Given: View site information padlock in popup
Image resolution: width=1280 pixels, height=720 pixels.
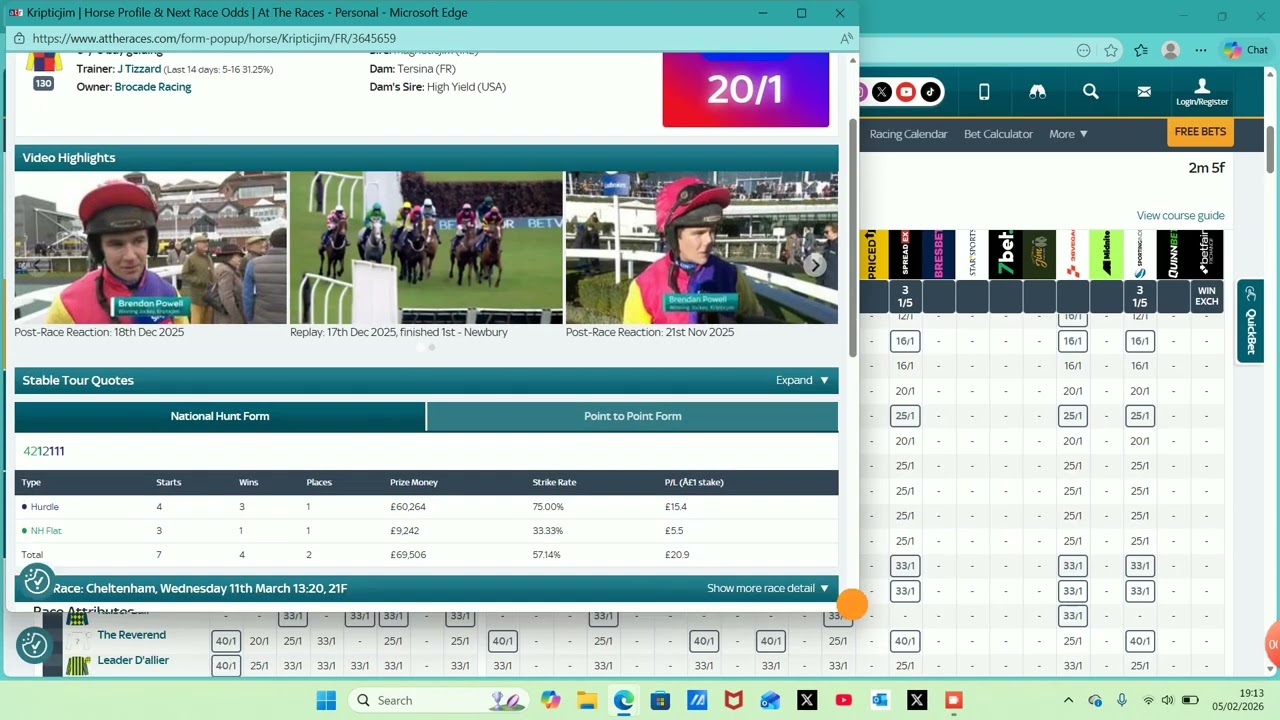Looking at the screenshot, I should click(x=19, y=39).
